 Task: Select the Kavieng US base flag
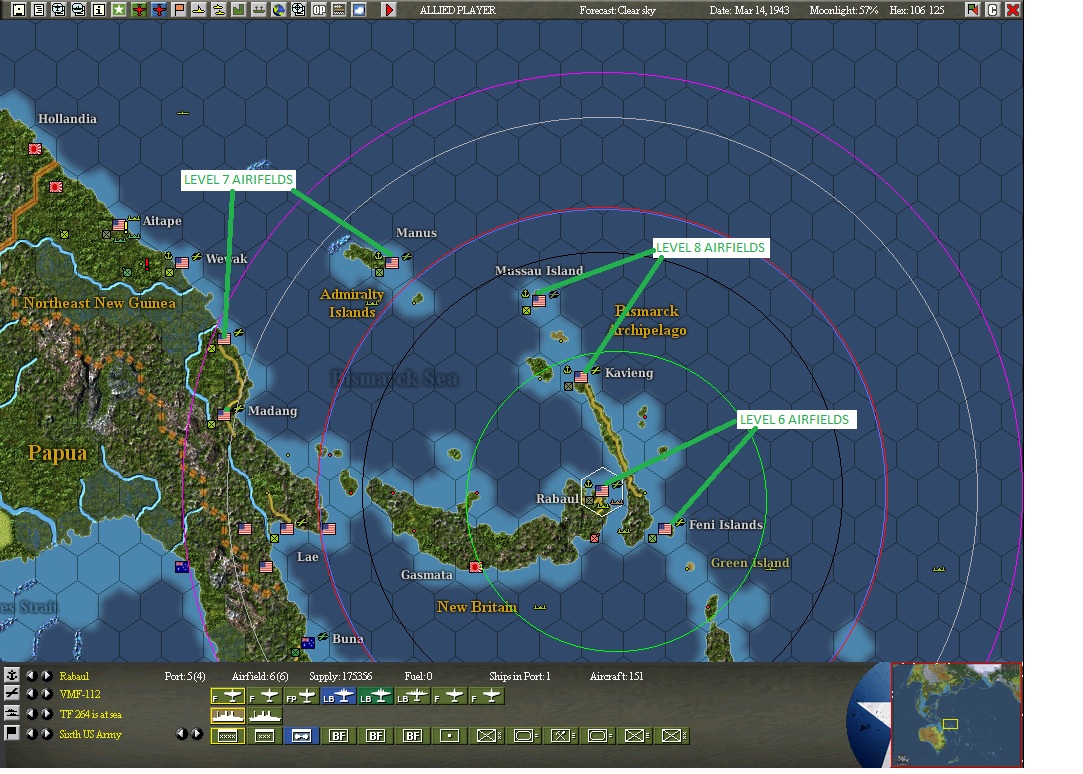pos(581,377)
